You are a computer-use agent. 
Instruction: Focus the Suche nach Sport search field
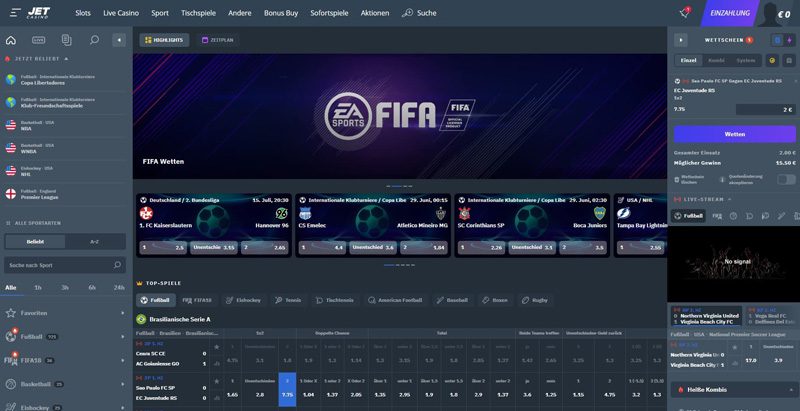(x=65, y=265)
